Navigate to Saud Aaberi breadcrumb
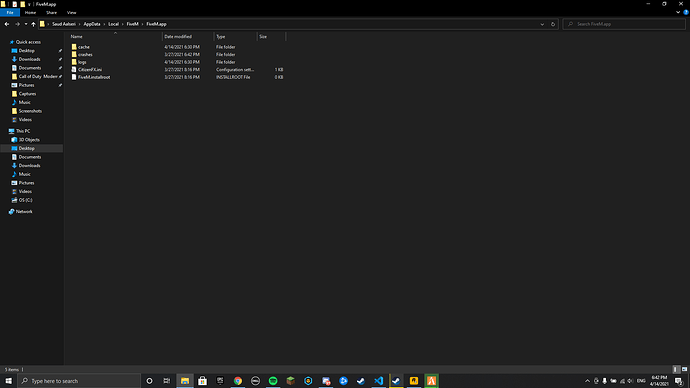690x388 pixels. click(x=64, y=24)
